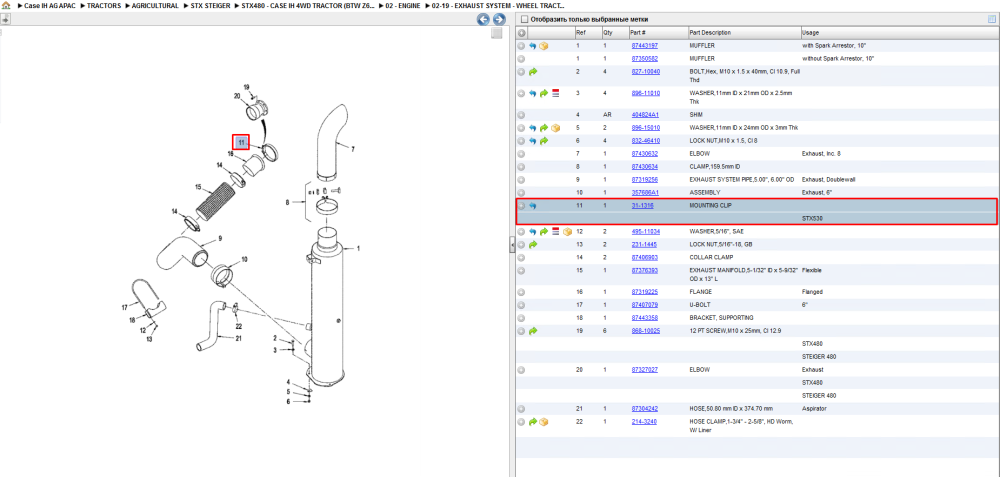Screen dimensions: 1000x477
Task: Collapse the panel with the splitter handle arrow
Action: 511,244
